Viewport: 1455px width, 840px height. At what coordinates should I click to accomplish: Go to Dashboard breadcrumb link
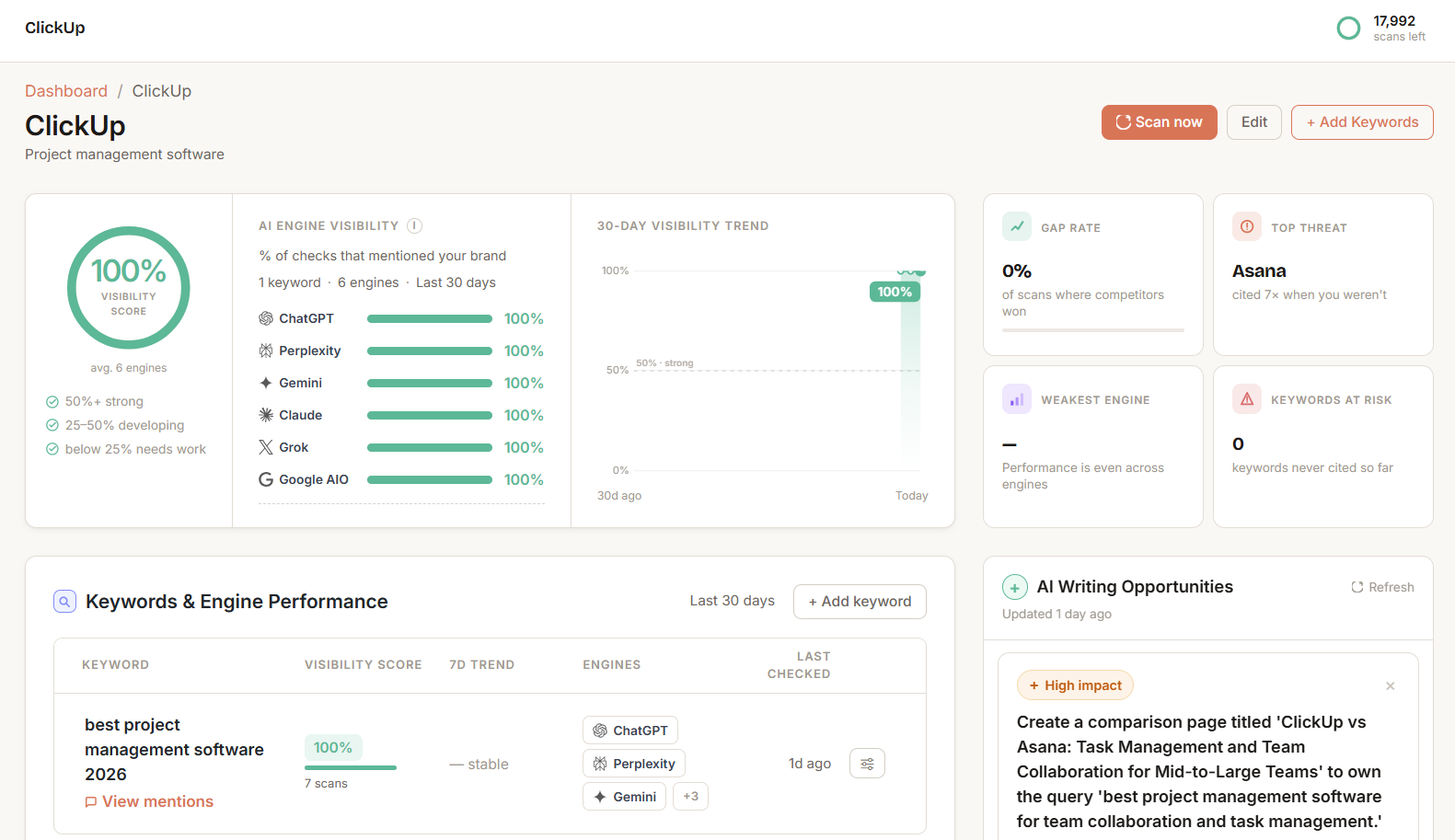click(66, 91)
